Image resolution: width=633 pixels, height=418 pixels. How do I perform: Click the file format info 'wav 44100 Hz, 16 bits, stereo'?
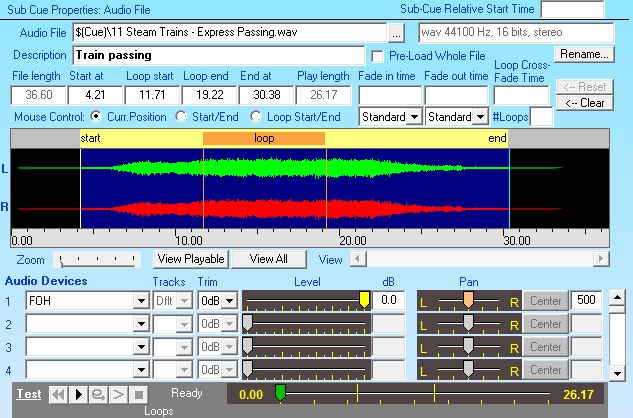click(x=516, y=33)
